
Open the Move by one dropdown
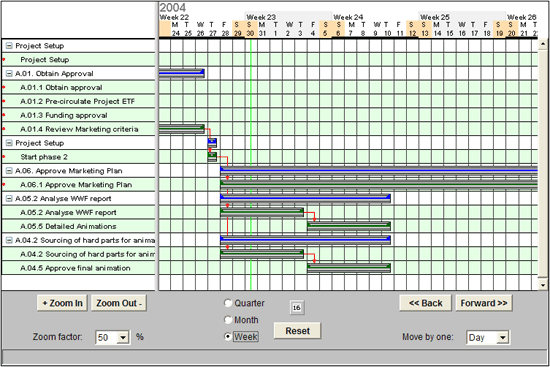tap(503, 338)
